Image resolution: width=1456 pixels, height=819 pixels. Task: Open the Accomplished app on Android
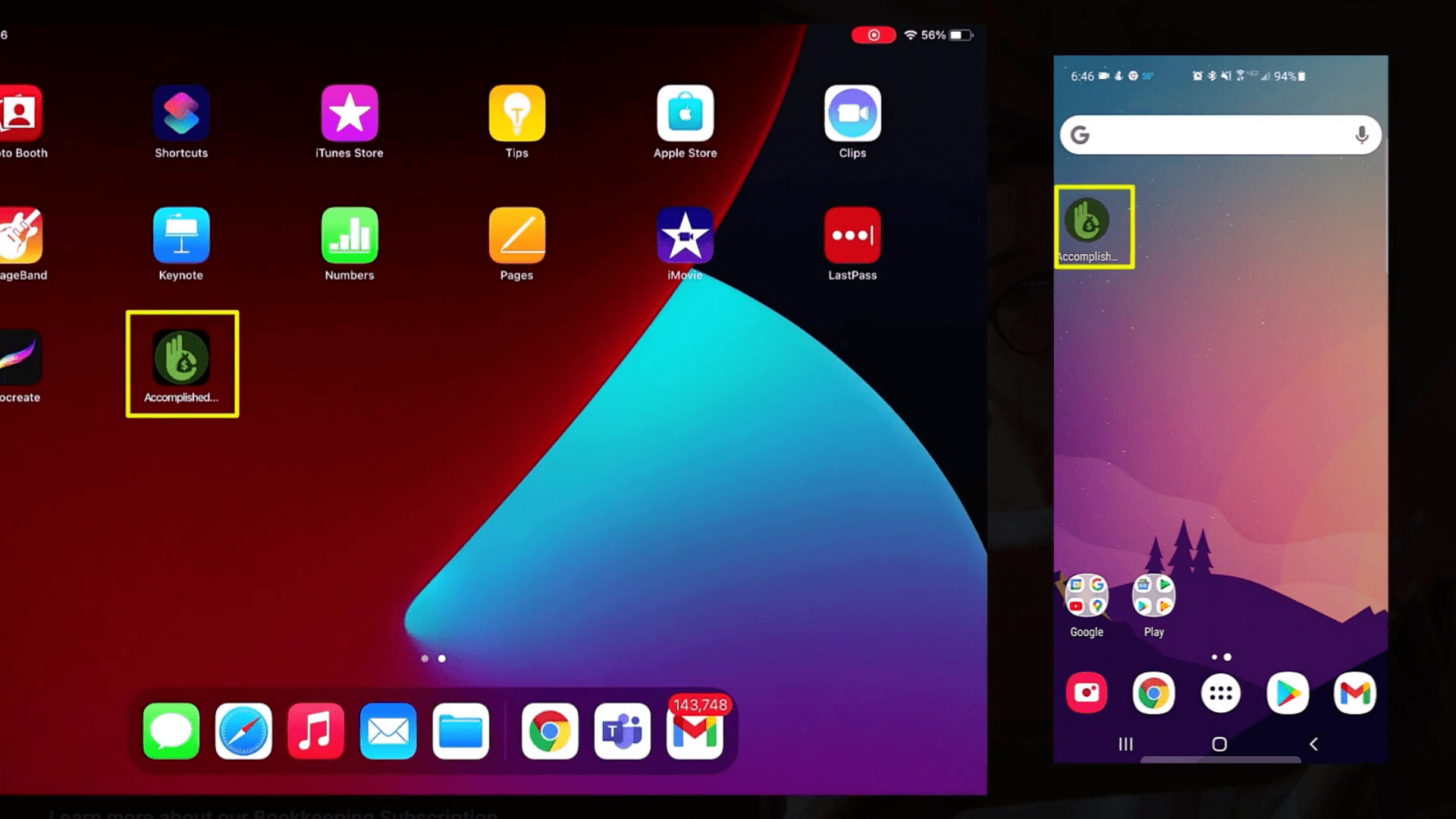pos(1091,220)
